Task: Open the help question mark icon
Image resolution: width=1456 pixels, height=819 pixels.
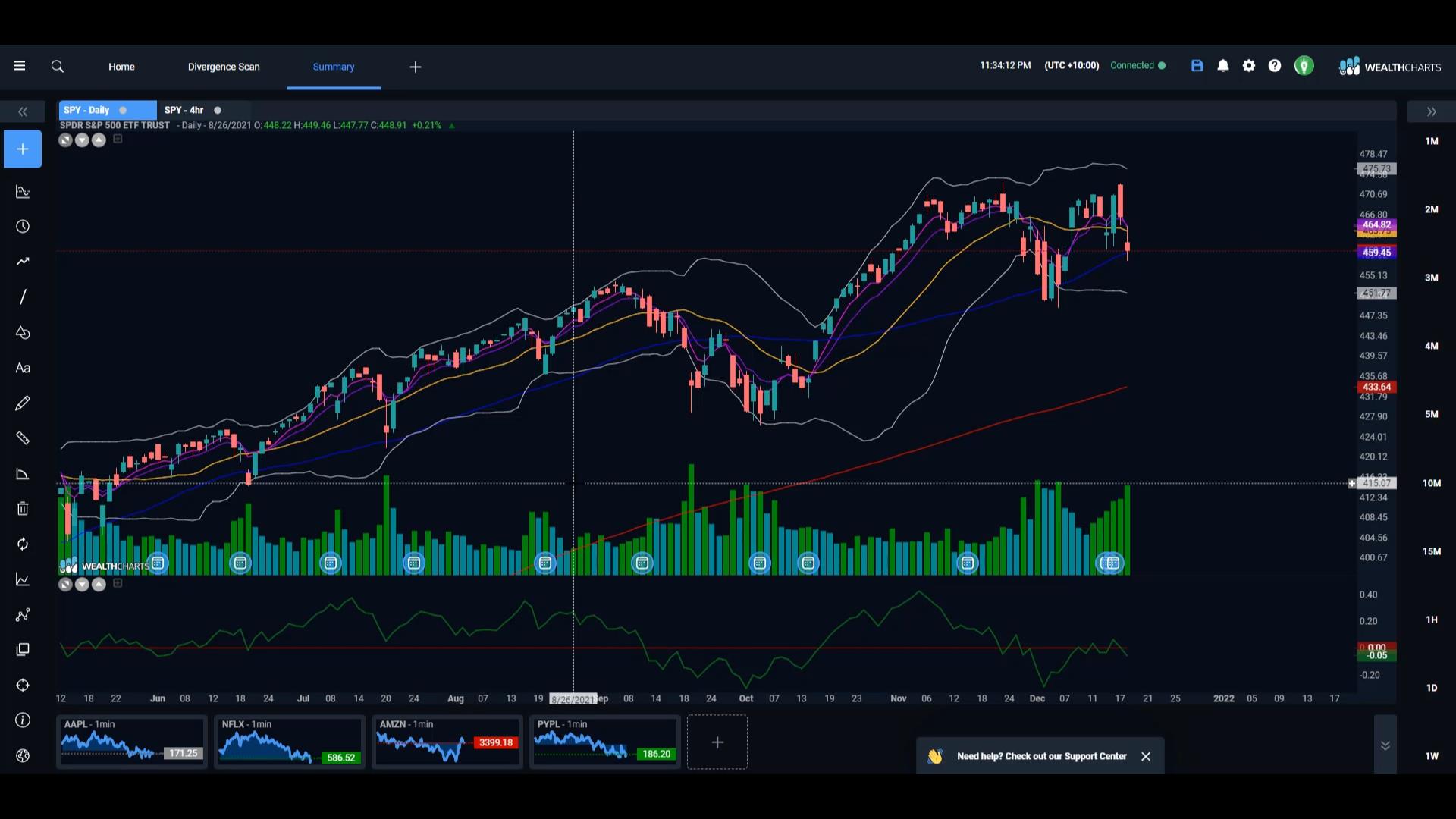Action: point(1275,66)
